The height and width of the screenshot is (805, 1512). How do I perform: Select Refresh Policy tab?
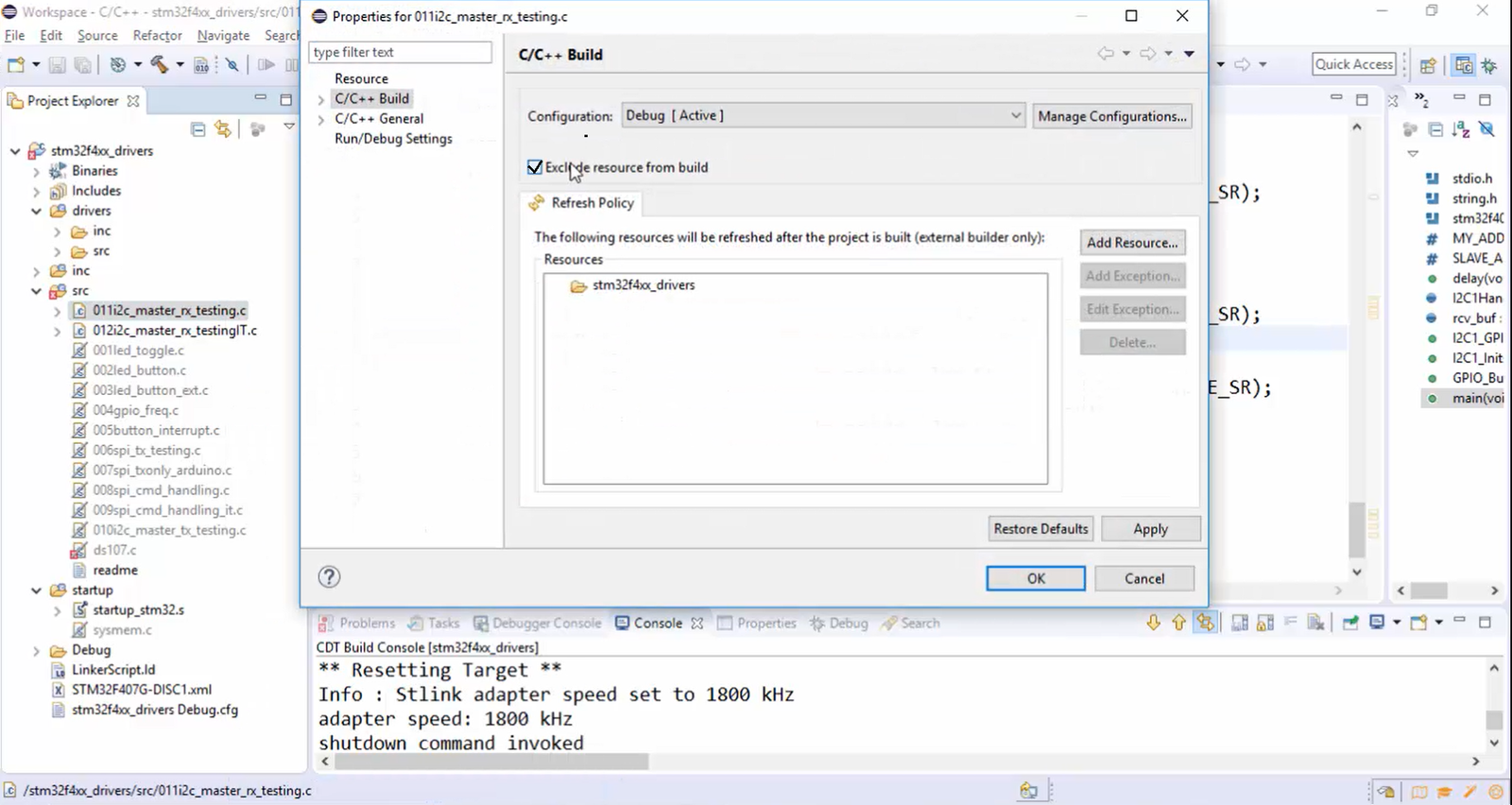click(x=581, y=203)
